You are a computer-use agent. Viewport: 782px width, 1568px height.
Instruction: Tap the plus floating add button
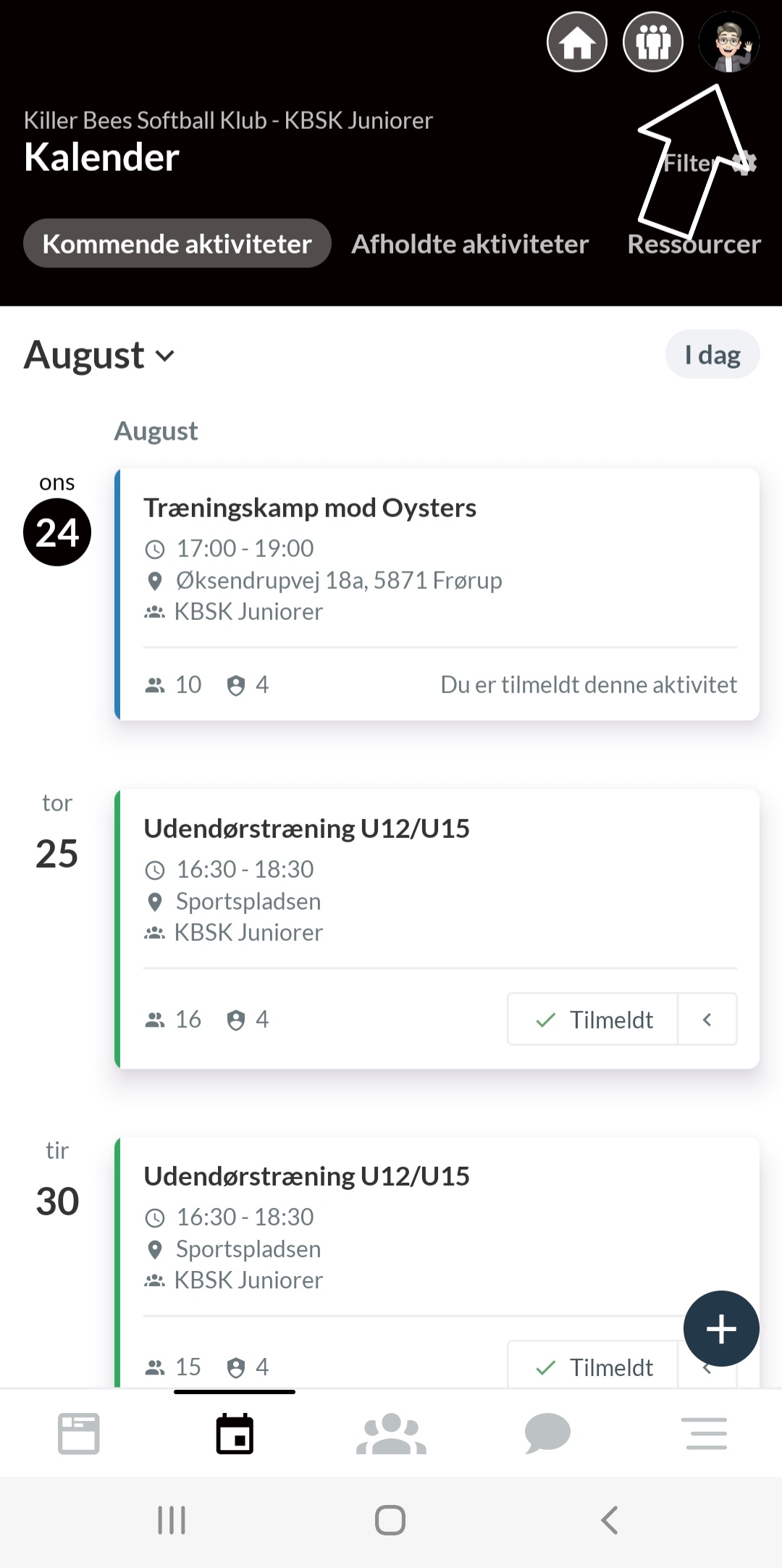click(721, 1328)
